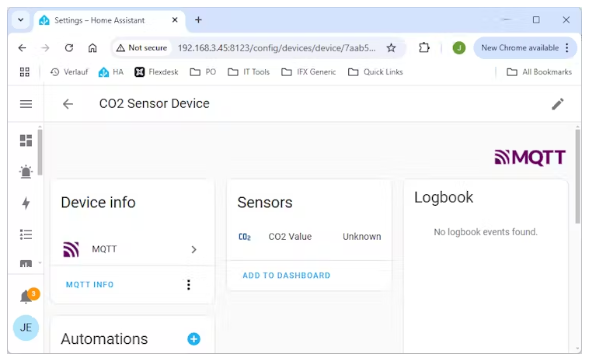The height and width of the screenshot is (360, 591).
Task: Open the Overview dashboard sidebar icon
Action: point(26,141)
